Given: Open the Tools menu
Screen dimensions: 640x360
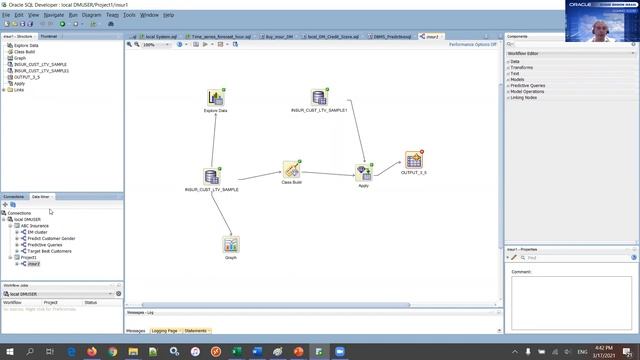Looking at the screenshot, I should tap(129, 15).
